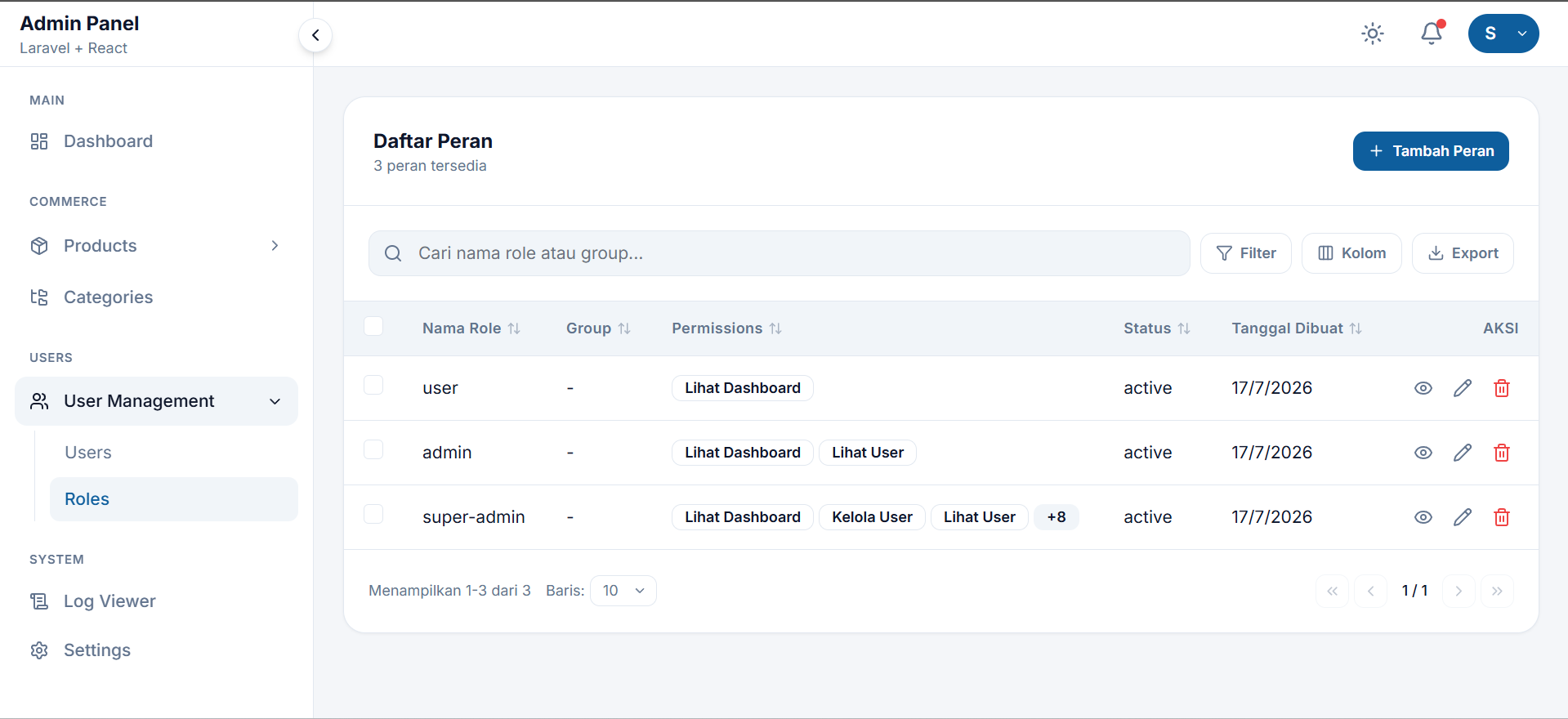
Task: Tick the select-all header checkbox
Action: 373,326
